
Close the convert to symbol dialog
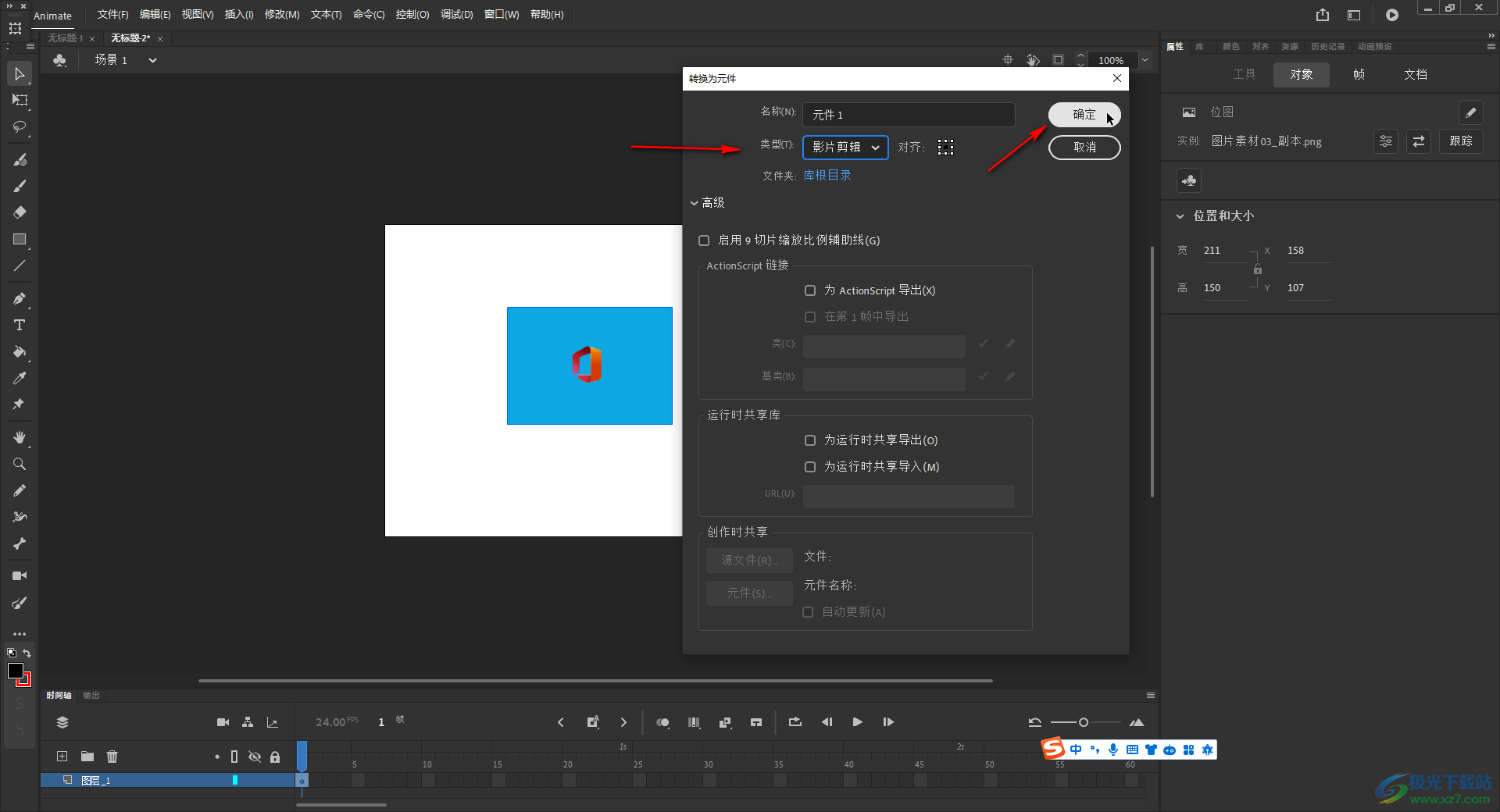(x=1117, y=78)
